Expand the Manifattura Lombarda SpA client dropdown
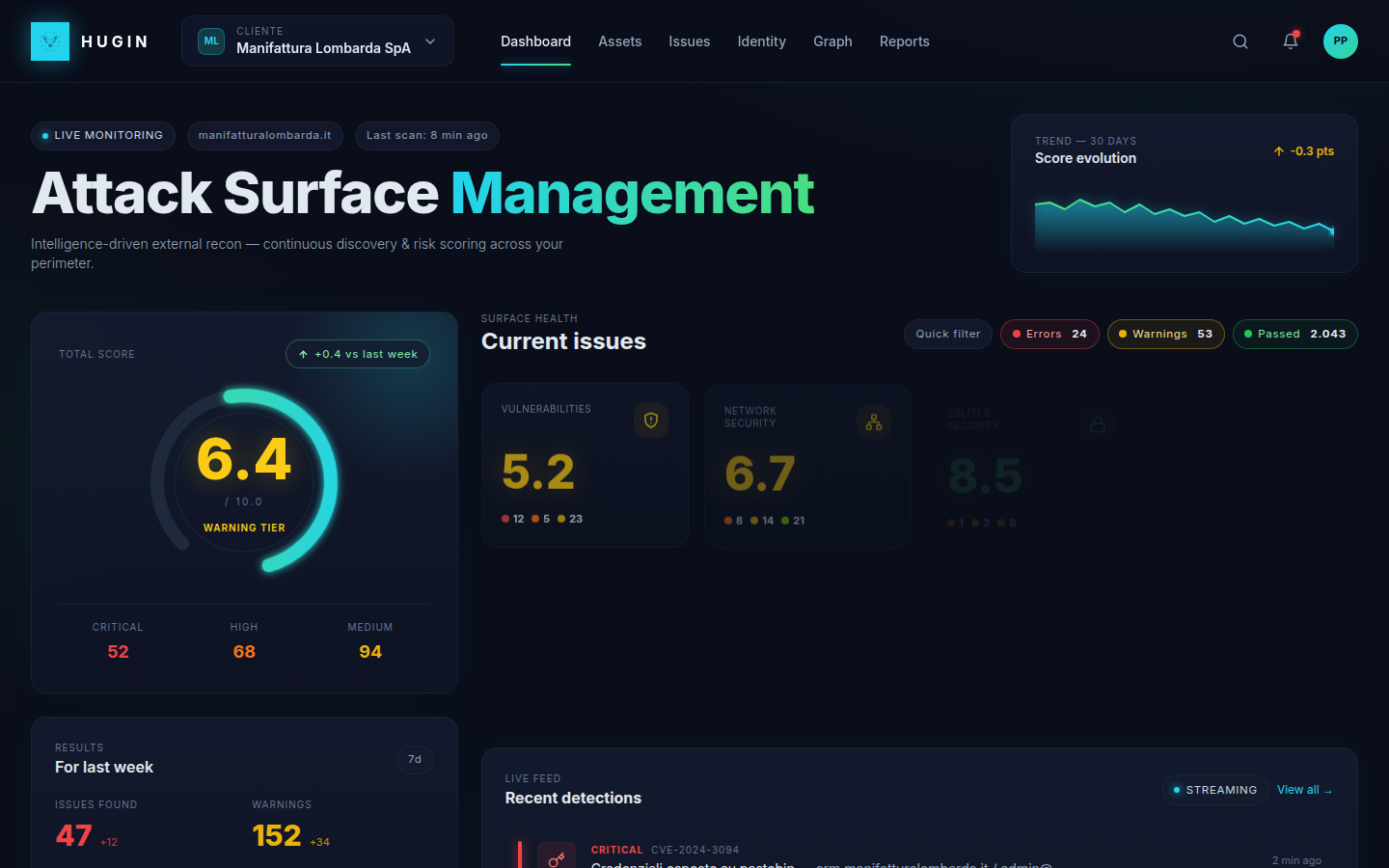1389x868 pixels. coord(317,41)
